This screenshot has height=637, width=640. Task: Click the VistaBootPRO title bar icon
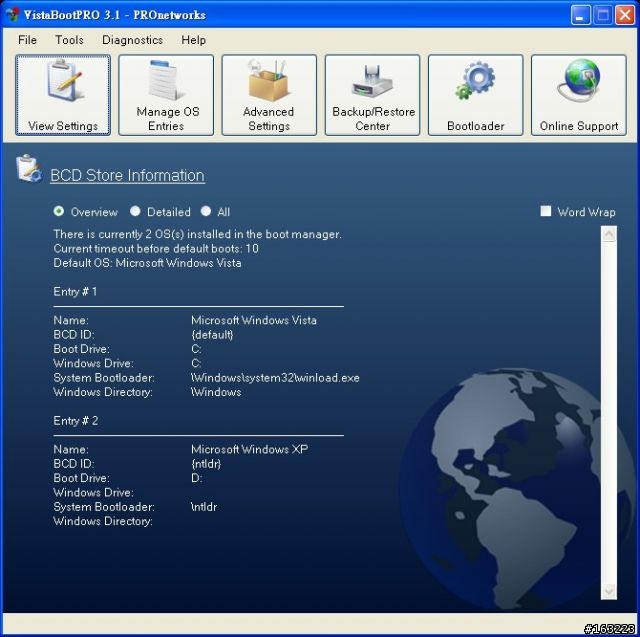point(13,14)
